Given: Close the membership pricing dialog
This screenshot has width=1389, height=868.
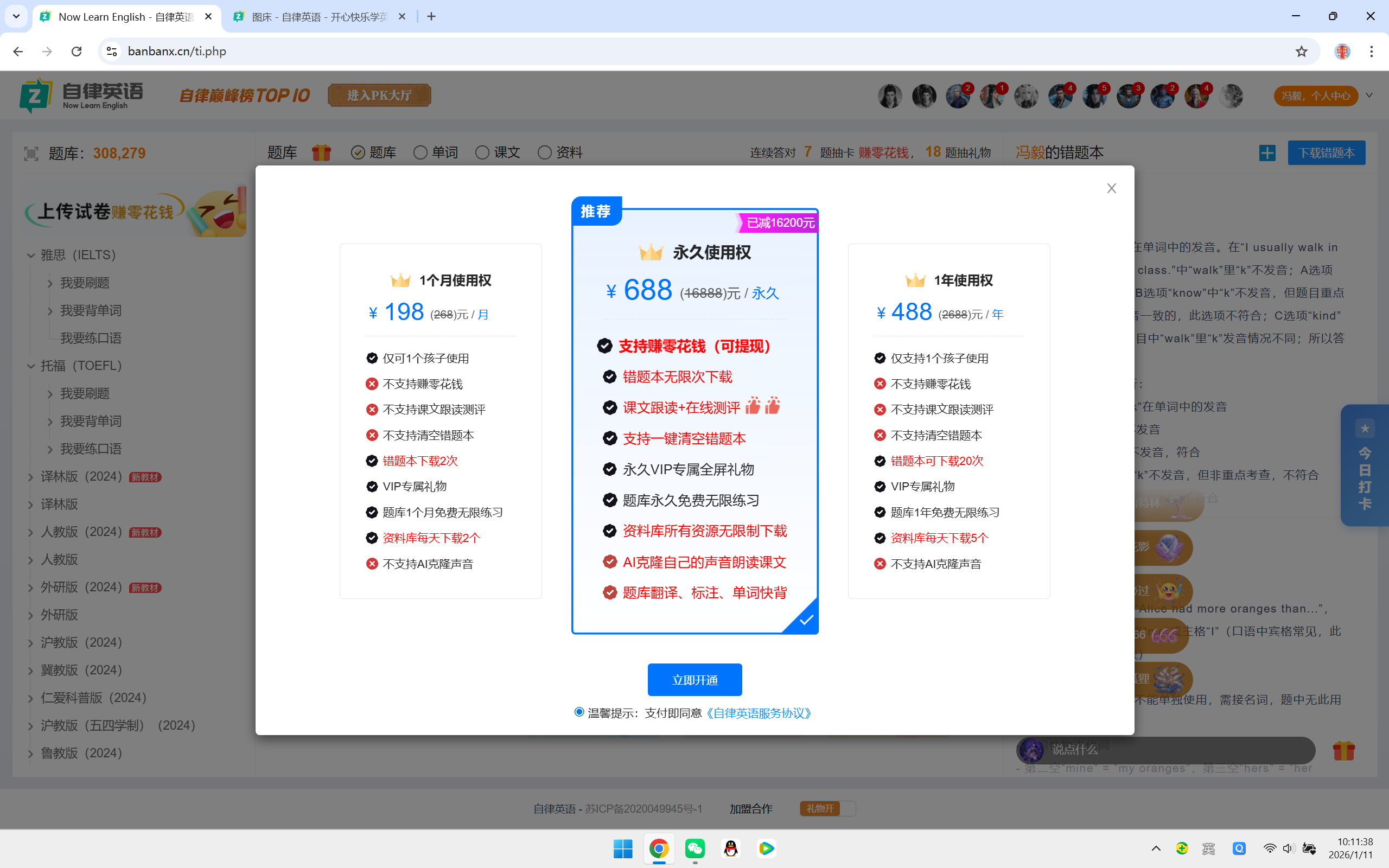Looking at the screenshot, I should tap(1111, 188).
